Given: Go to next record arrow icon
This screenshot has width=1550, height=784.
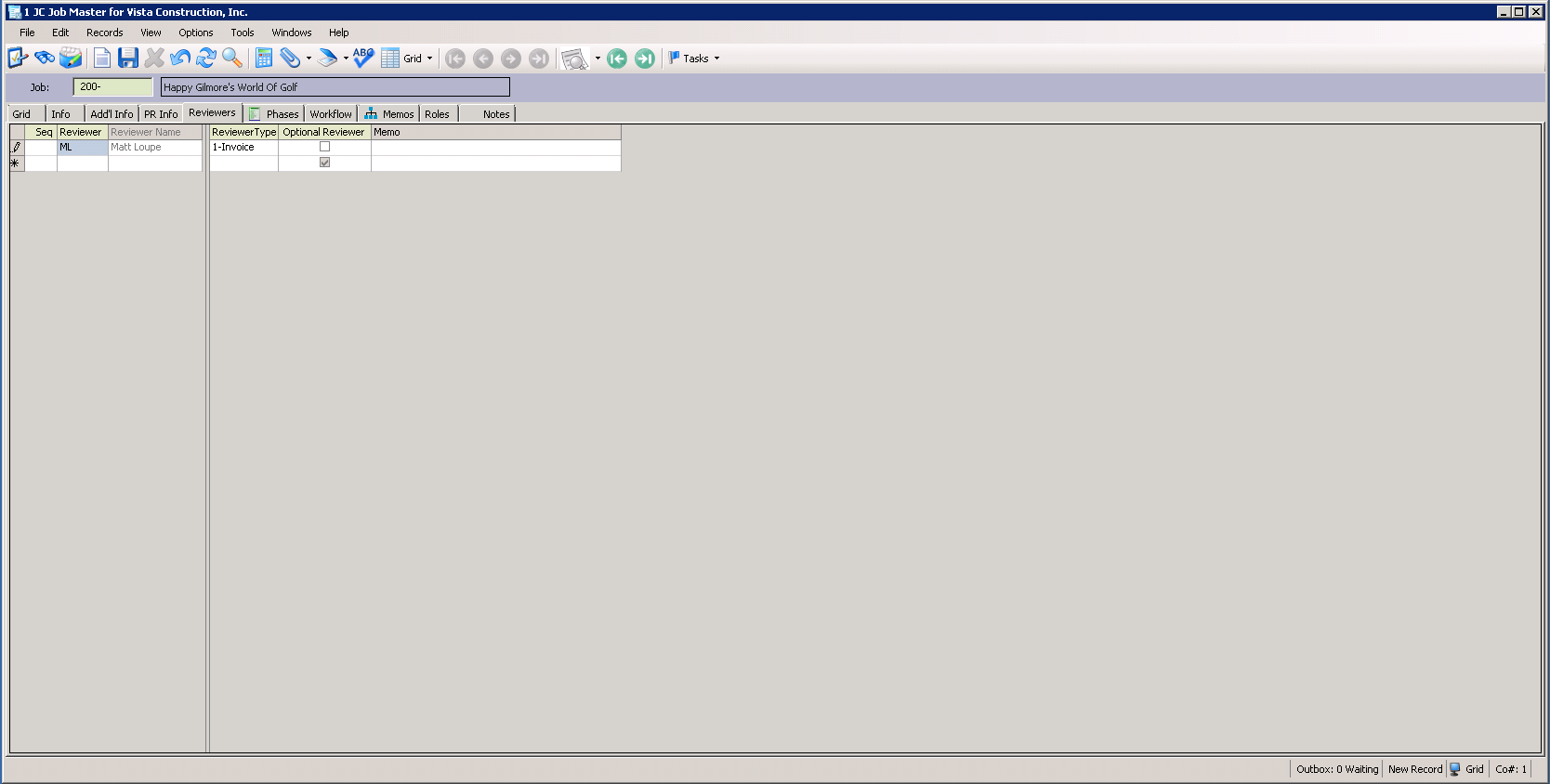Looking at the screenshot, I should coord(511,59).
